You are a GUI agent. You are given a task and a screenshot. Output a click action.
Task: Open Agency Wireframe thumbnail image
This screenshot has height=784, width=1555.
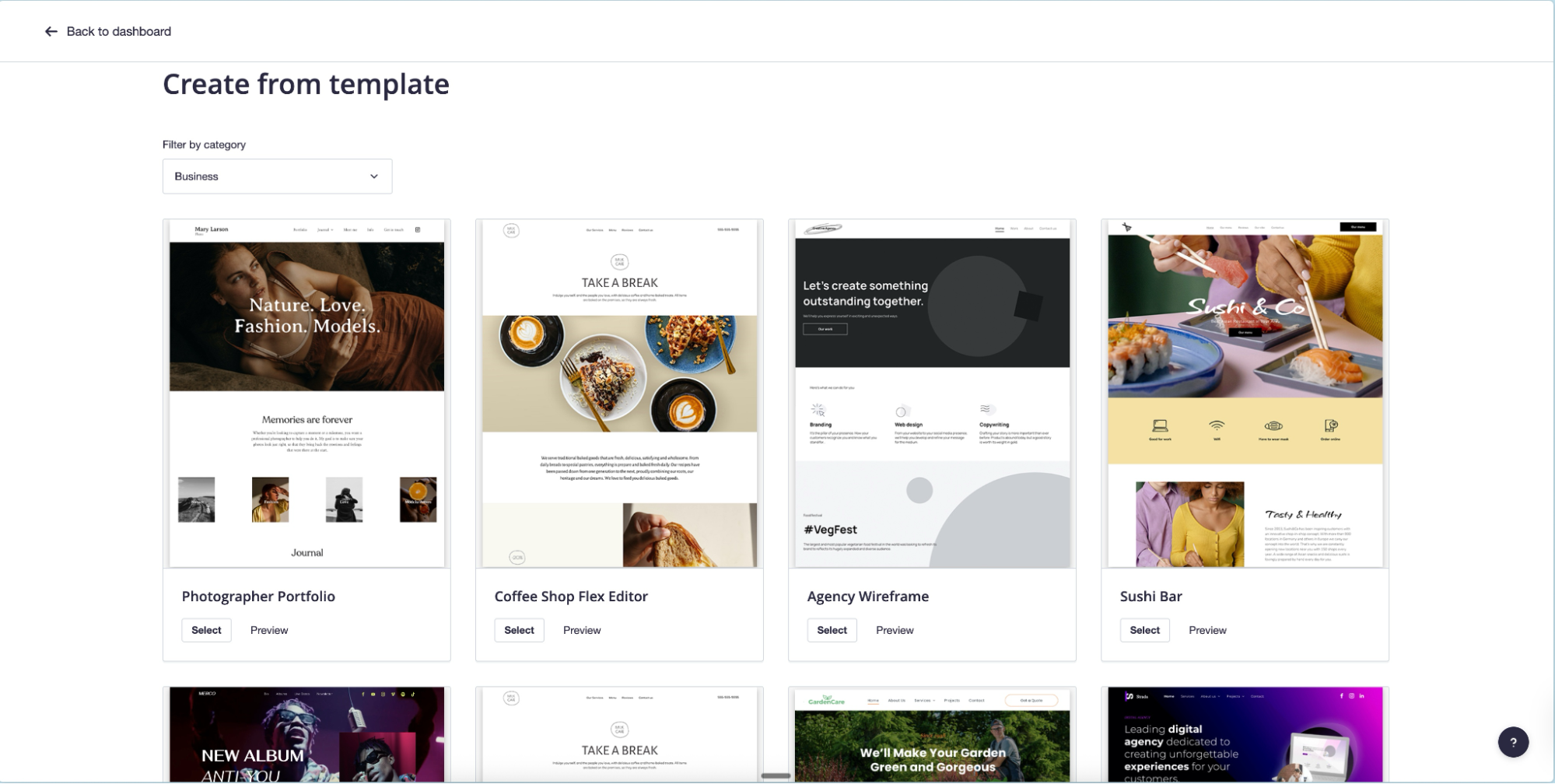(x=932, y=394)
